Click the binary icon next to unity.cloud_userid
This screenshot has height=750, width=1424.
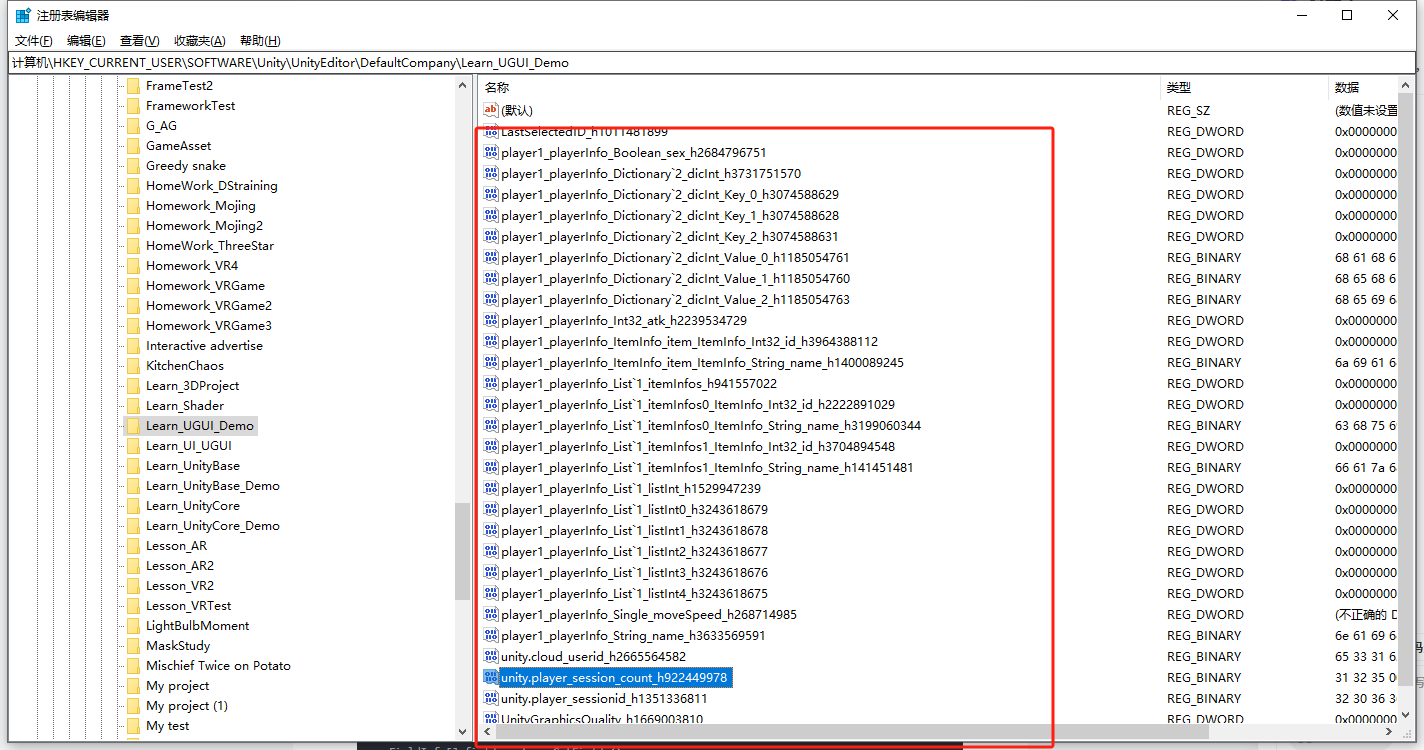[491, 656]
